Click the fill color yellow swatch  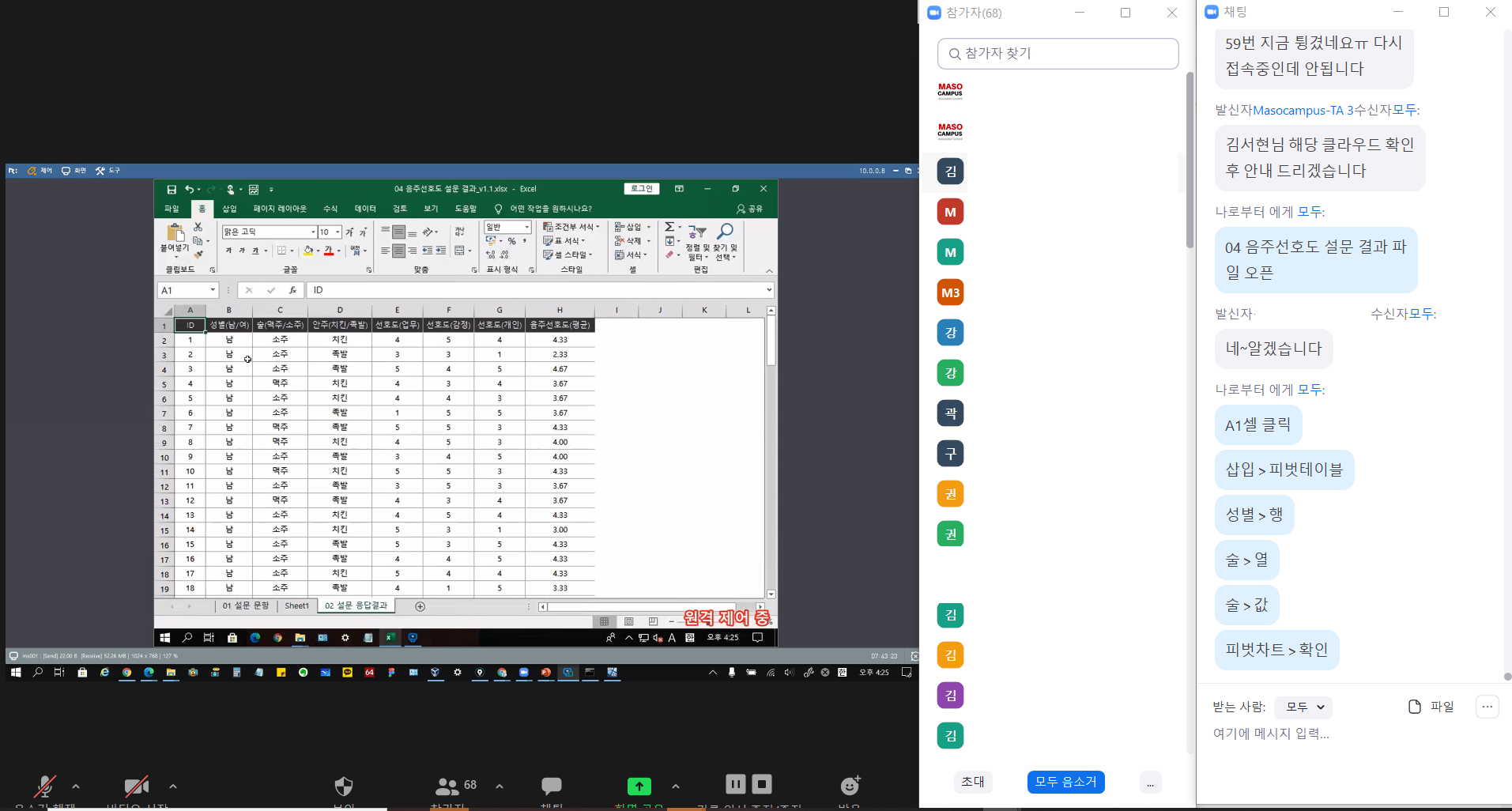tap(308, 251)
